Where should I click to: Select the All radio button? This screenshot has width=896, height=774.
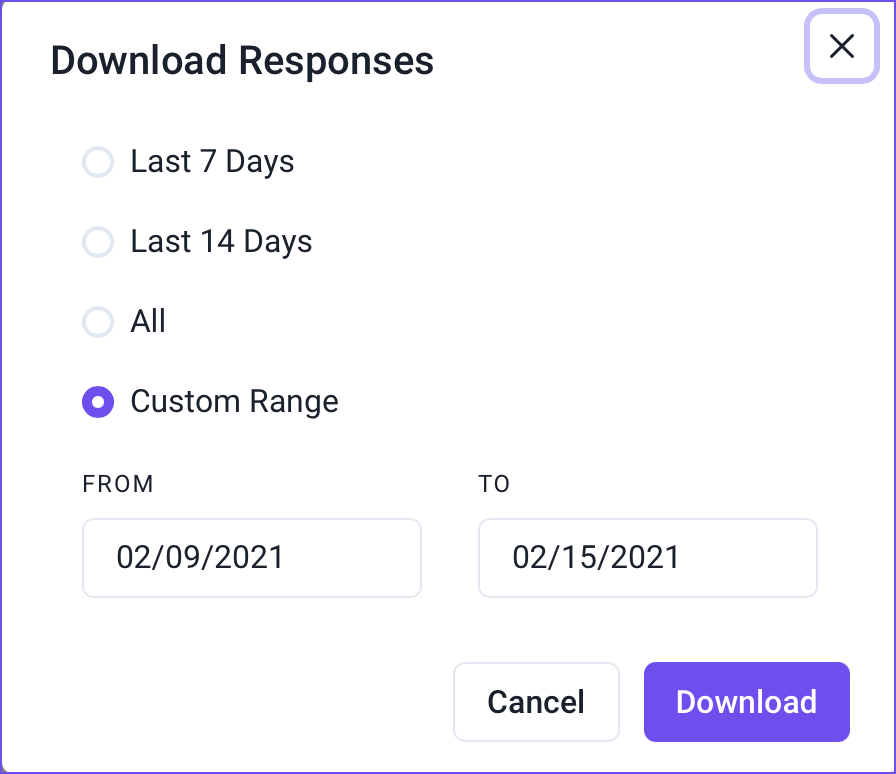[98, 322]
